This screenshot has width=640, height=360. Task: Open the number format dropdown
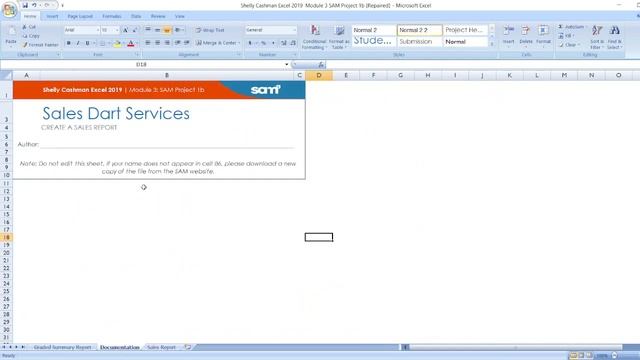(x=294, y=30)
